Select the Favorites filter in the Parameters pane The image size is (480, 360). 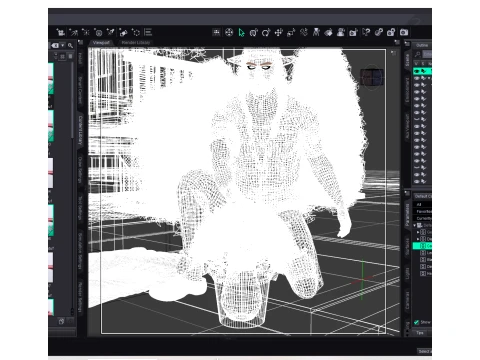pyautogui.click(x=422, y=211)
